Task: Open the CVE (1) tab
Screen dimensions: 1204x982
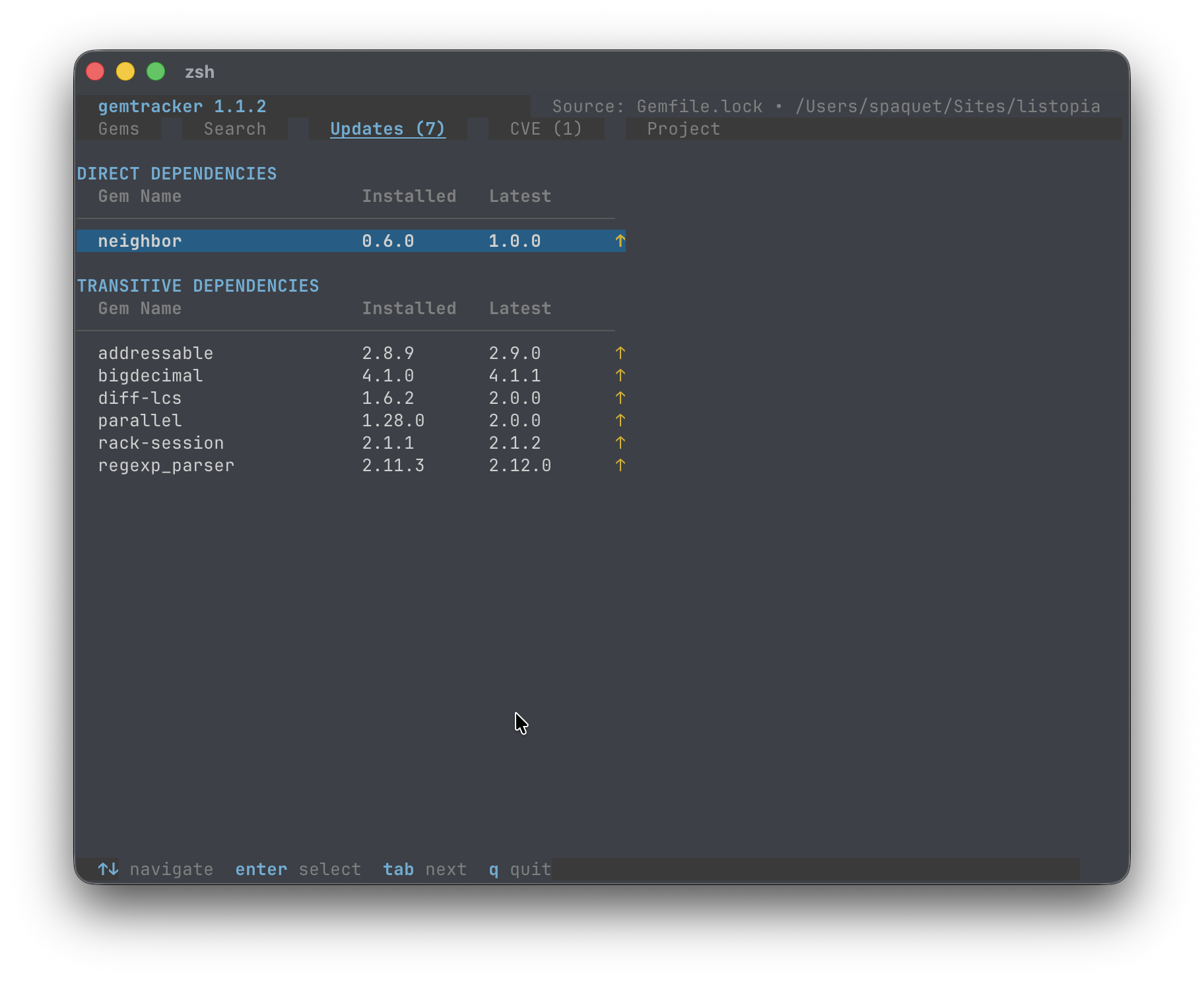Action: pyautogui.click(x=546, y=129)
